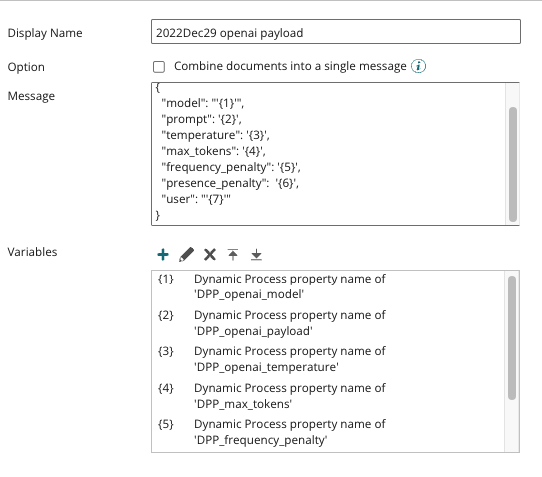The image size is (542, 477).
Task: Select variable {2} DPP_openai_payload
Action: (x=328, y=323)
